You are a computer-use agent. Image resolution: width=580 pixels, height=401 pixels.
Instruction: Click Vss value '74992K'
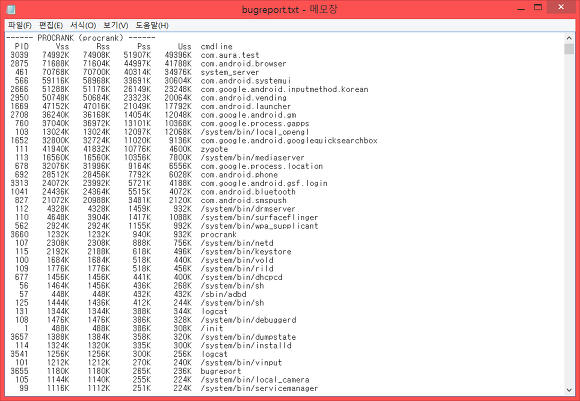point(55,55)
